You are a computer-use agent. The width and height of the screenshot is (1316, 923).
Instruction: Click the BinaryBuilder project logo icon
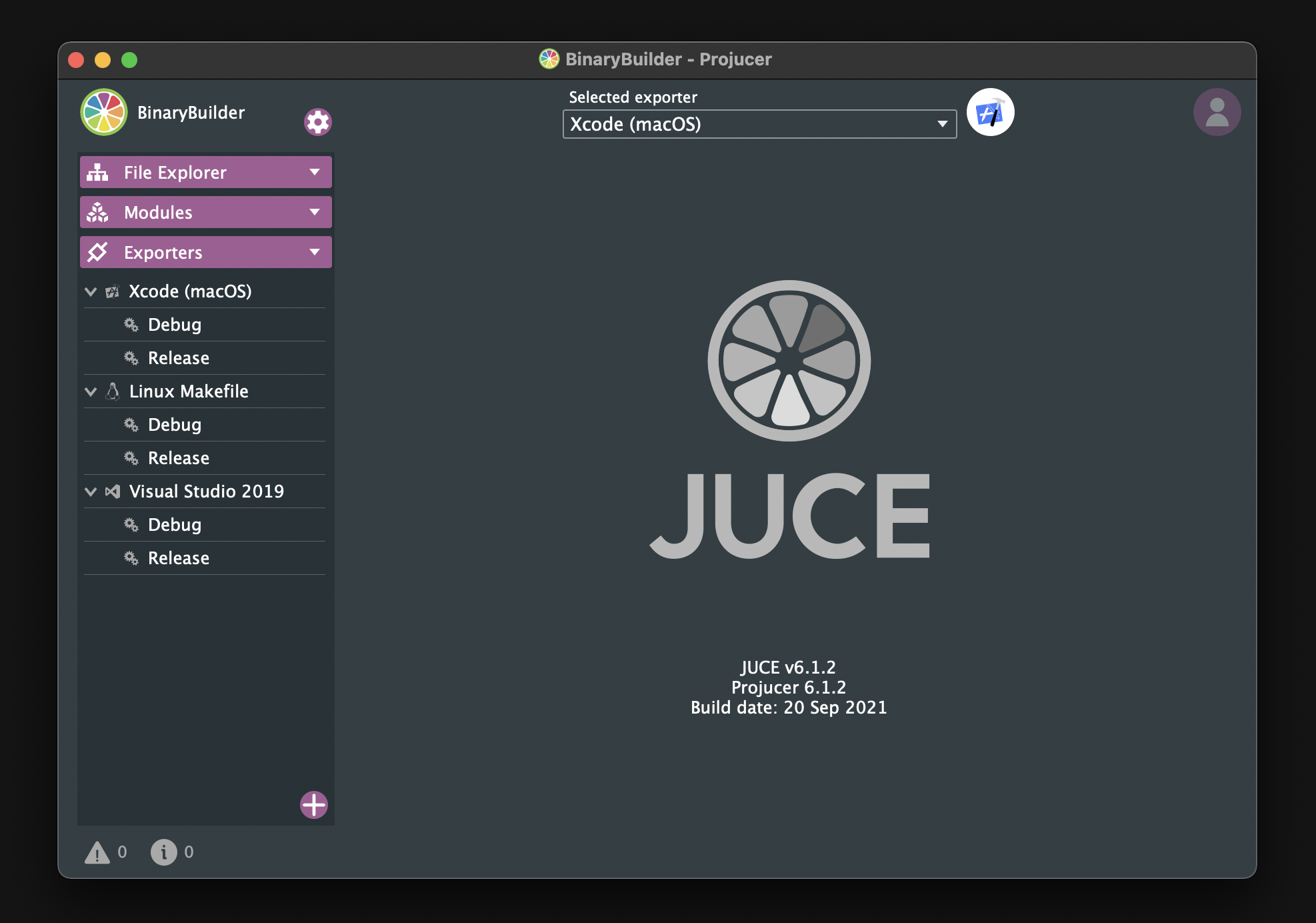click(104, 113)
